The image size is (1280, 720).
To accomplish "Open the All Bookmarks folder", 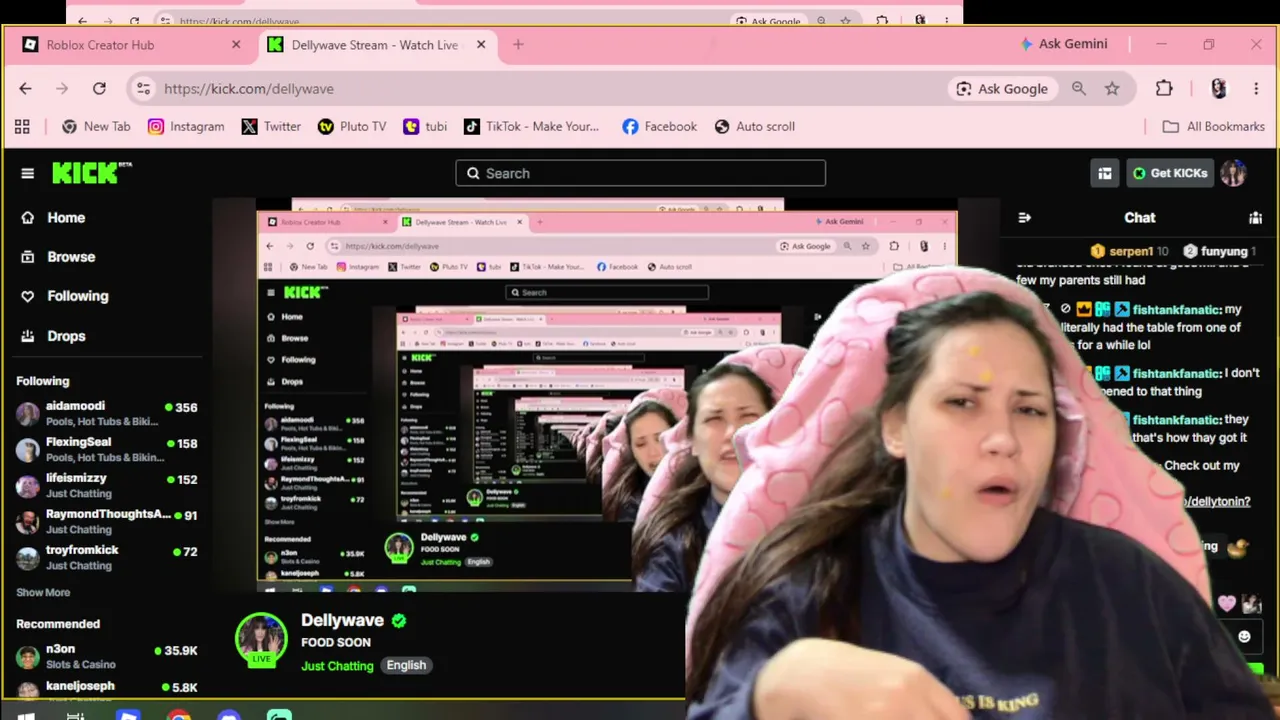I will point(1214,127).
